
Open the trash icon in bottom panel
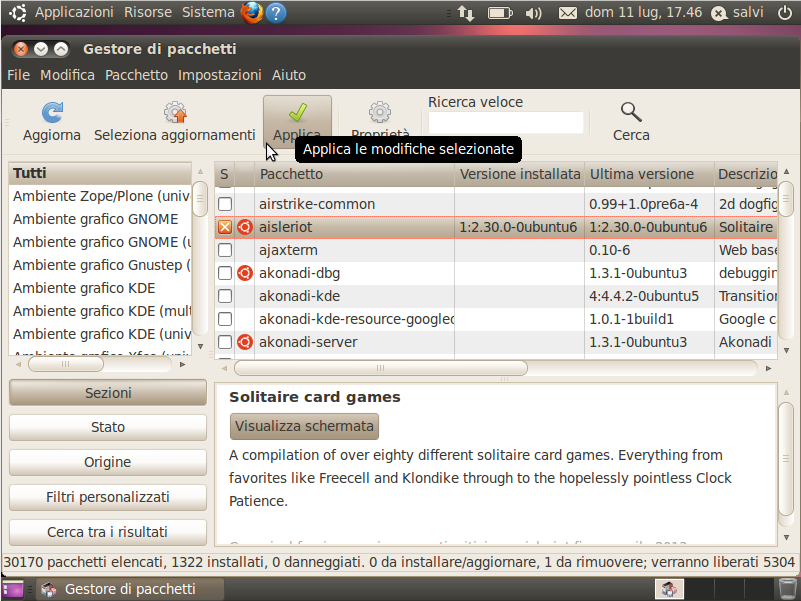[788, 589]
